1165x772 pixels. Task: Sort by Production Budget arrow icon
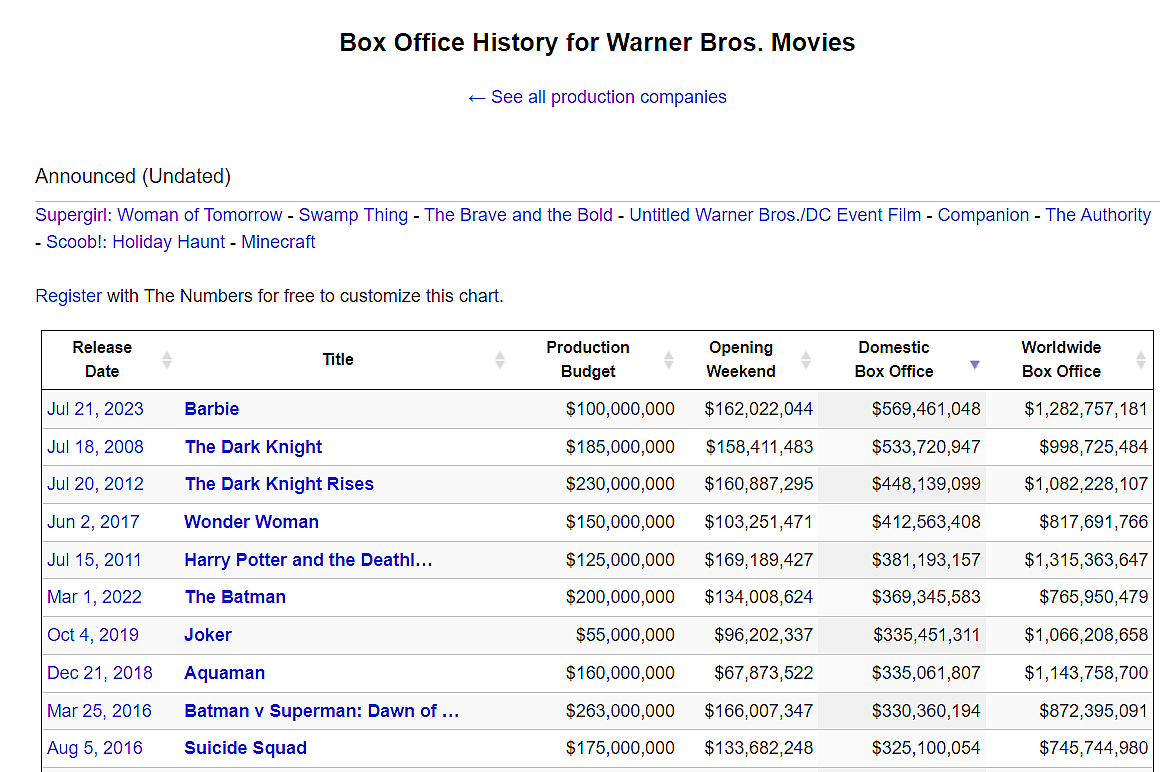pos(669,360)
